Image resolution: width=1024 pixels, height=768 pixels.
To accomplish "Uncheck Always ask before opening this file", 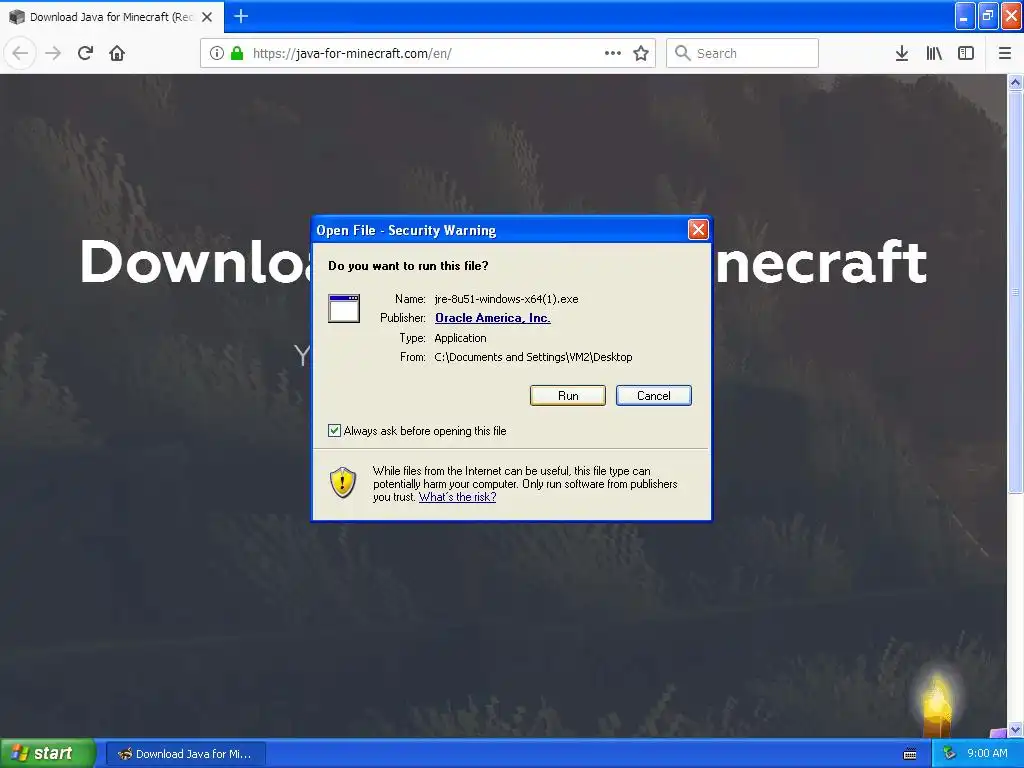I will coord(334,430).
